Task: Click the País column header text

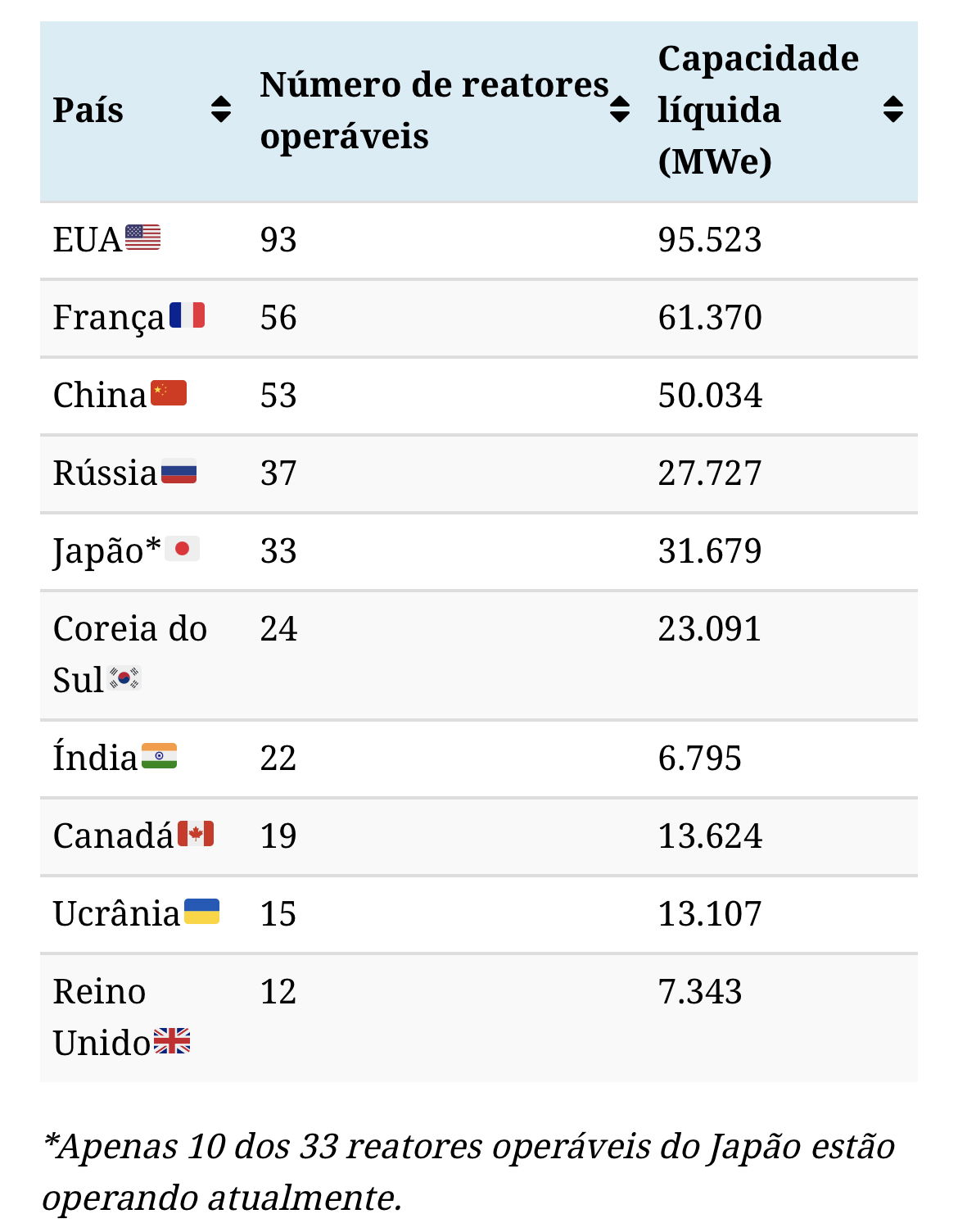Action: click(x=88, y=110)
